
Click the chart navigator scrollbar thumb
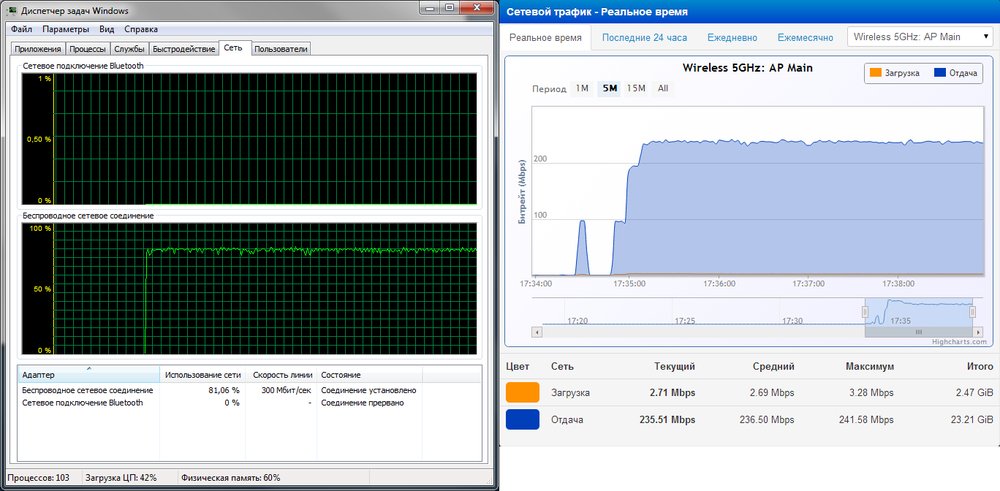tap(919, 332)
